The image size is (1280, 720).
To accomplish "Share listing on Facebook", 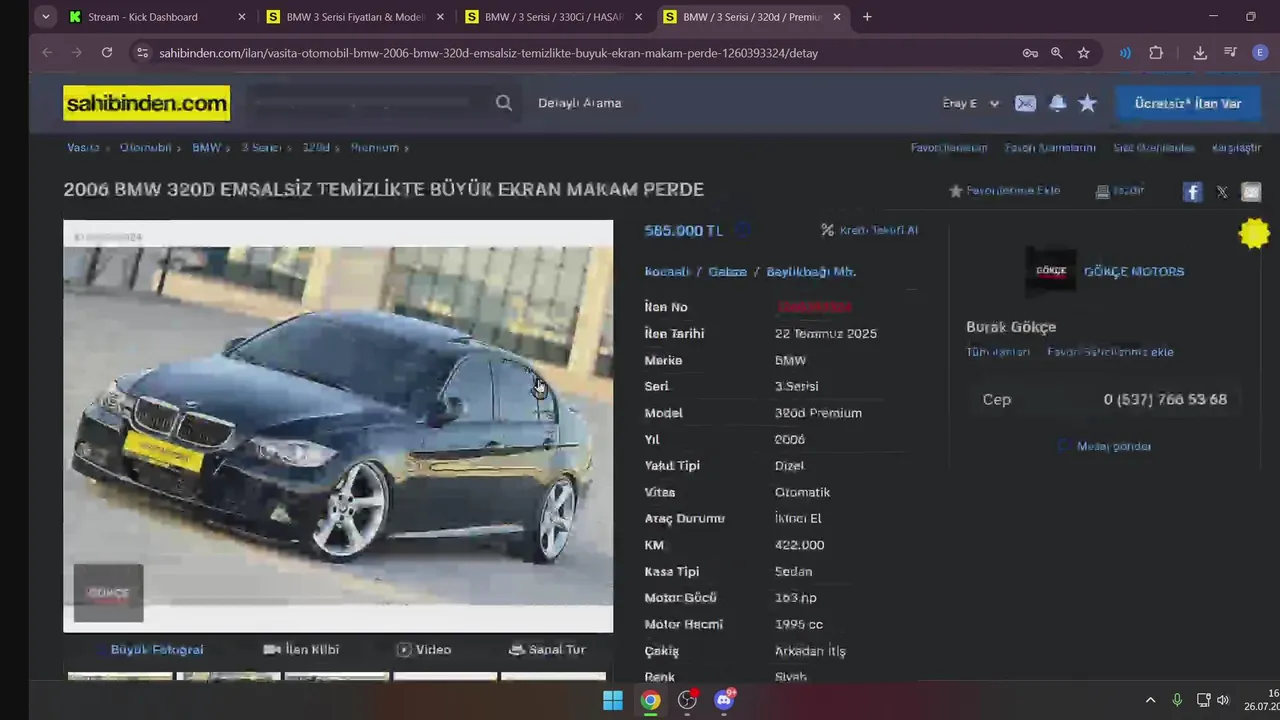I will 1192,192.
